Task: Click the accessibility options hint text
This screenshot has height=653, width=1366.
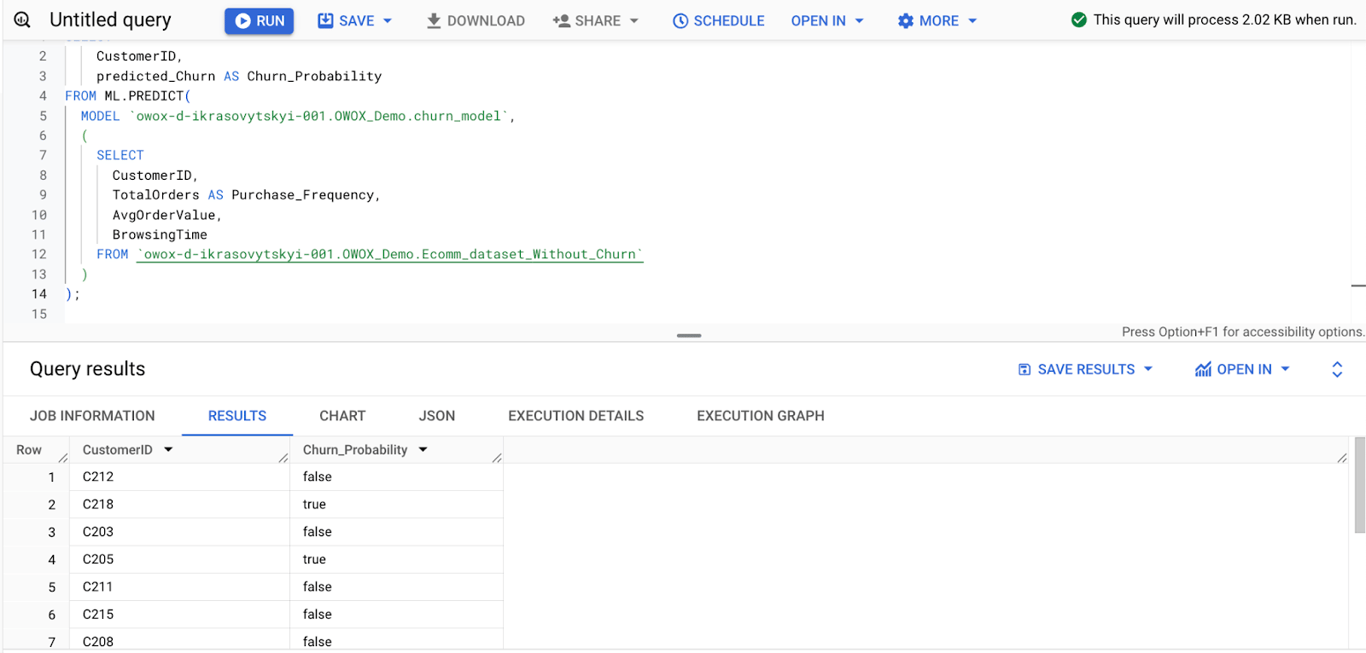Action: pos(1243,332)
